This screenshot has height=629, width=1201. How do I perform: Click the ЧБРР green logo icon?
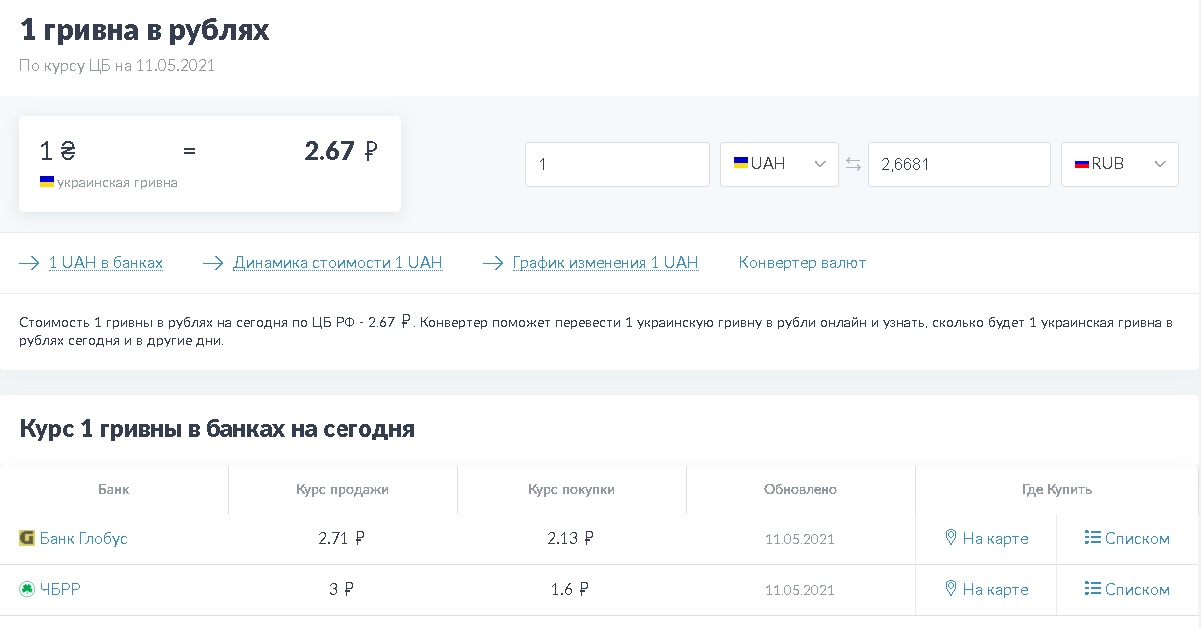click(x=27, y=589)
